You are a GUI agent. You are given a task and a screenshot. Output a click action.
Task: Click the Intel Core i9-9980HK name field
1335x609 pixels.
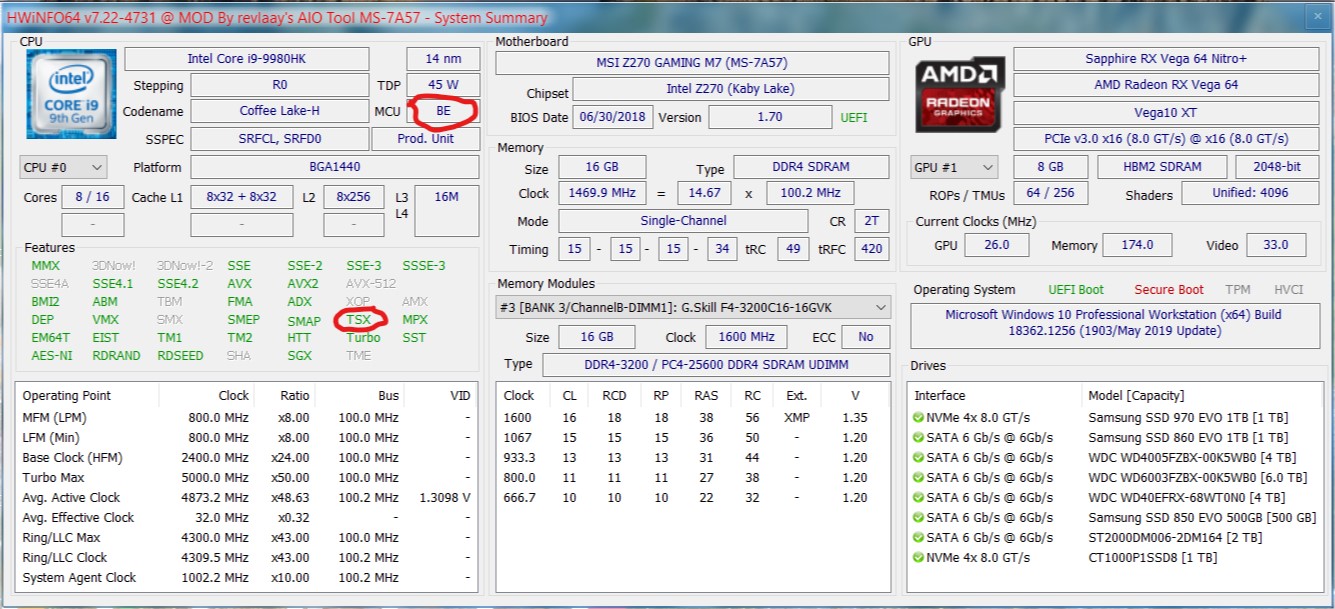[246, 59]
